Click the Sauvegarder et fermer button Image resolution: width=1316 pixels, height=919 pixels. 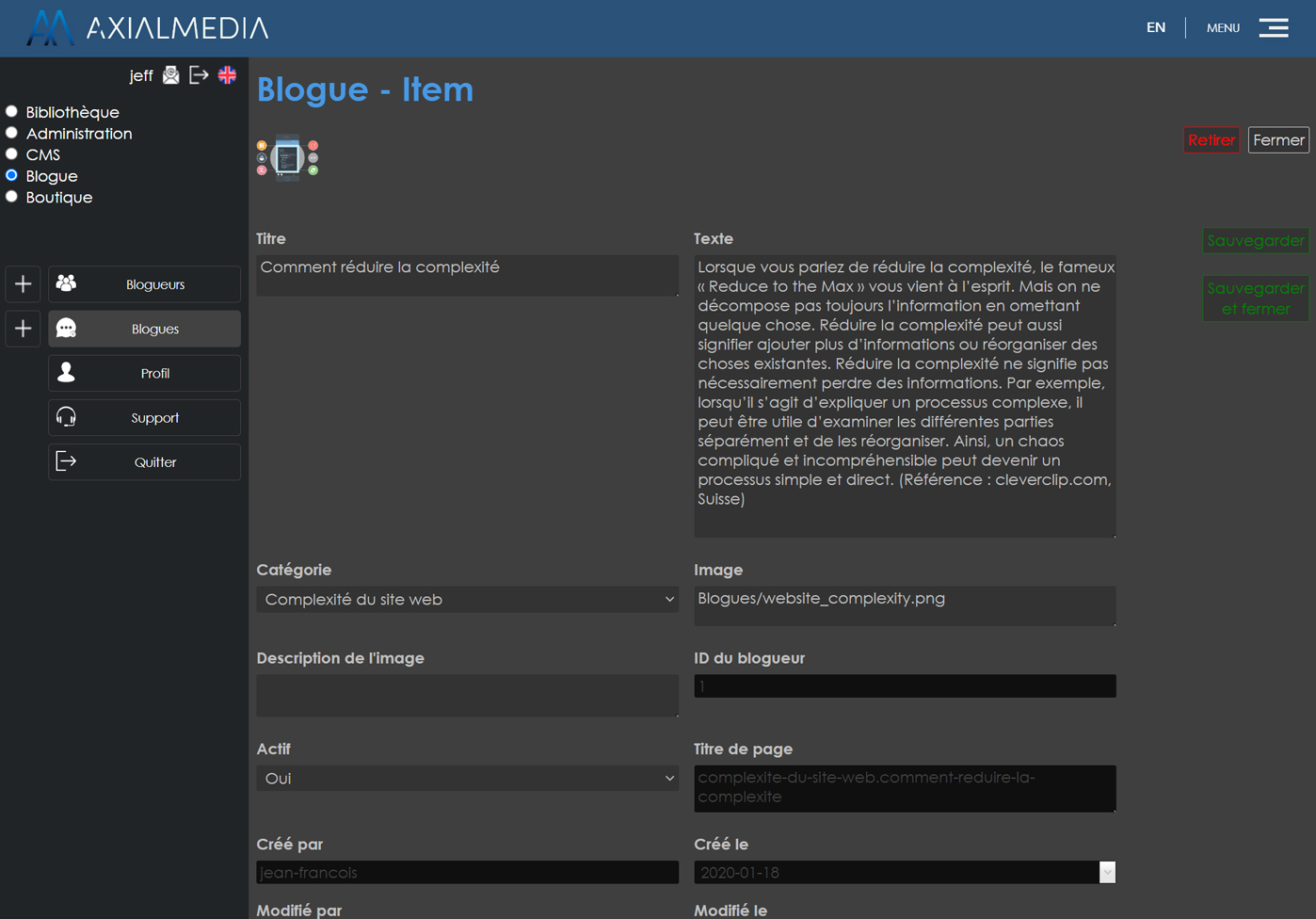(x=1255, y=298)
